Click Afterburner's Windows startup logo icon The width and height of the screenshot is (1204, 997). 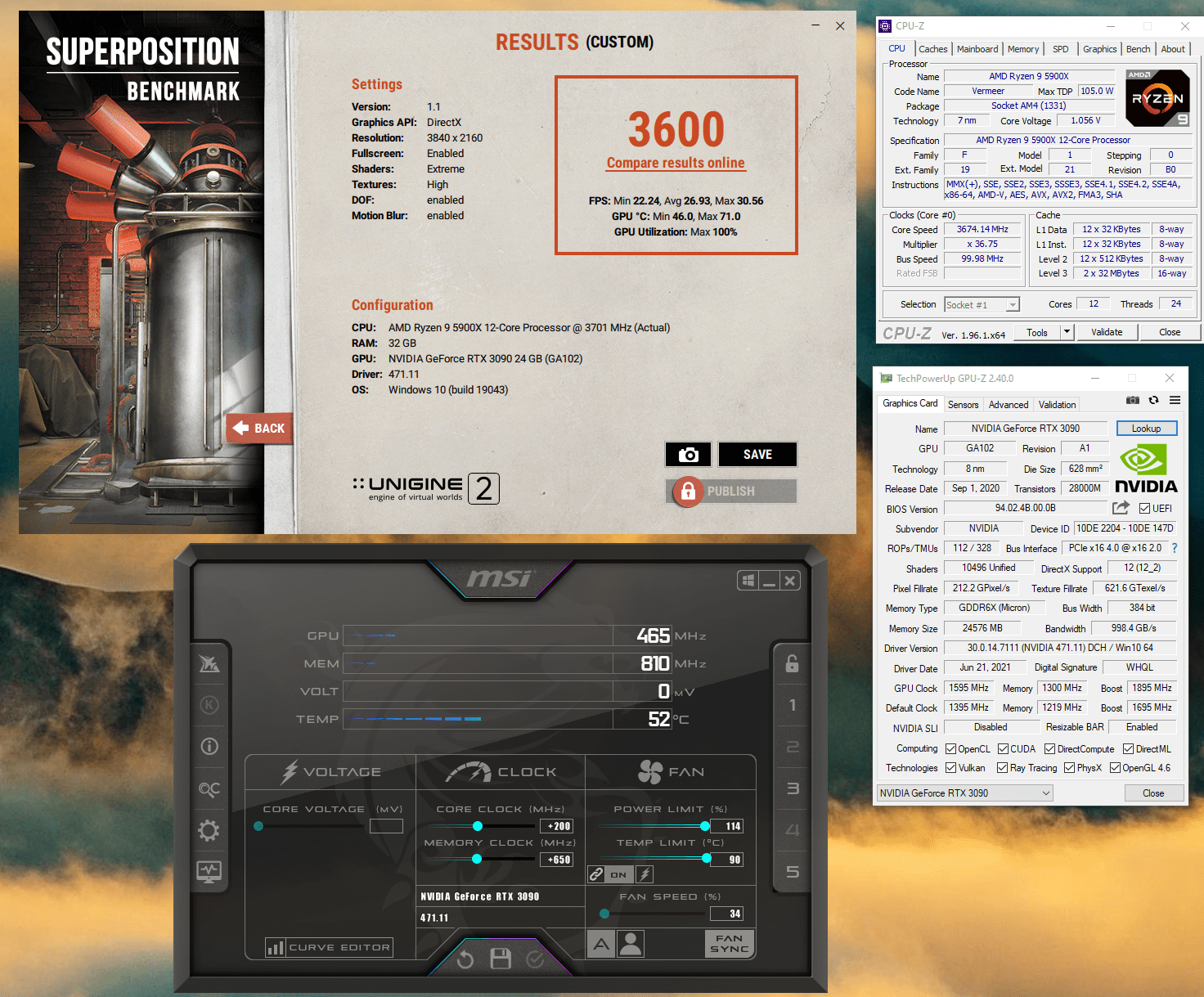pyautogui.click(x=748, y=581)
